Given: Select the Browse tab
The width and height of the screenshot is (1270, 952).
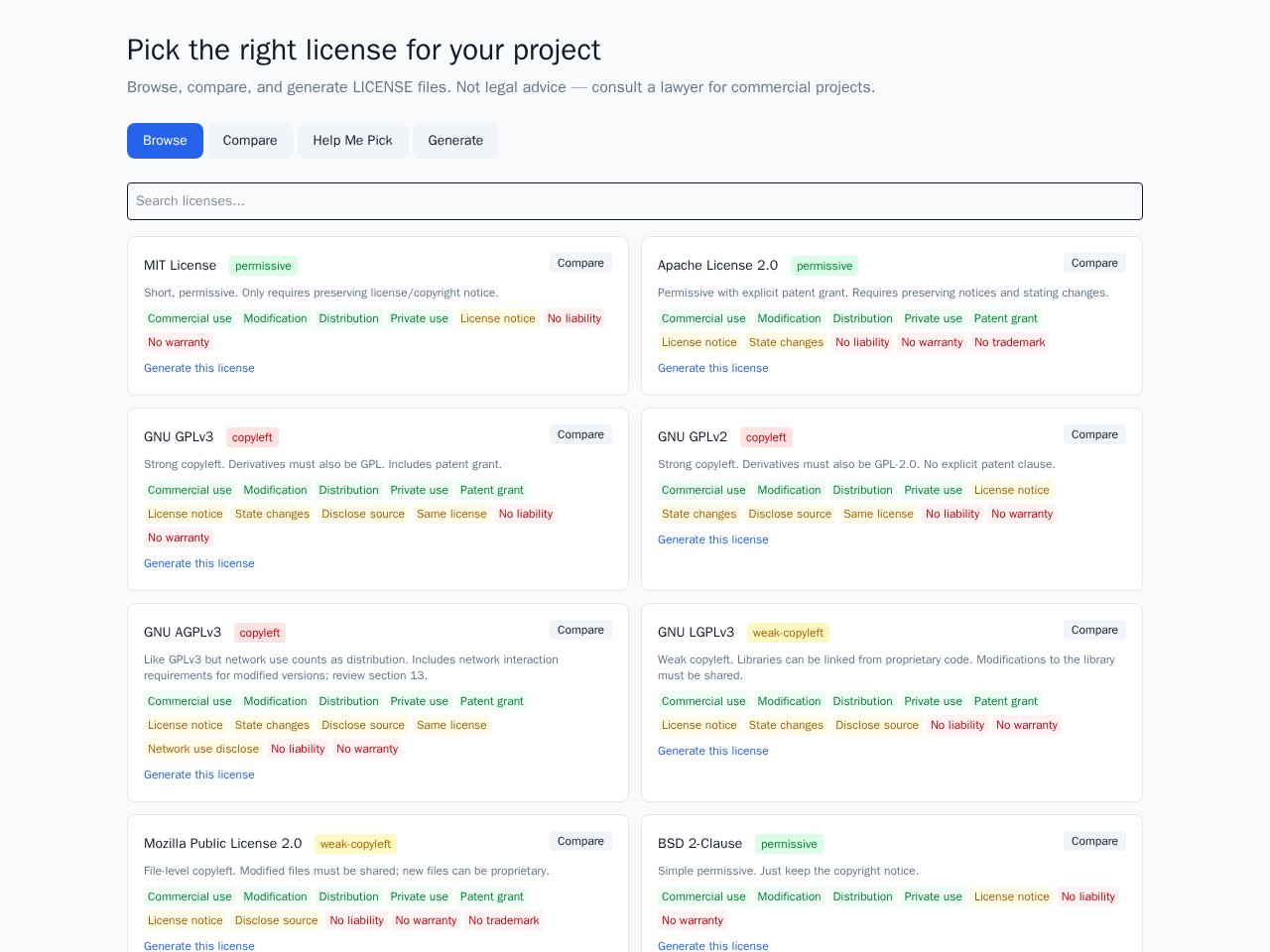Looking at the screenshot, I should [165, 141].
